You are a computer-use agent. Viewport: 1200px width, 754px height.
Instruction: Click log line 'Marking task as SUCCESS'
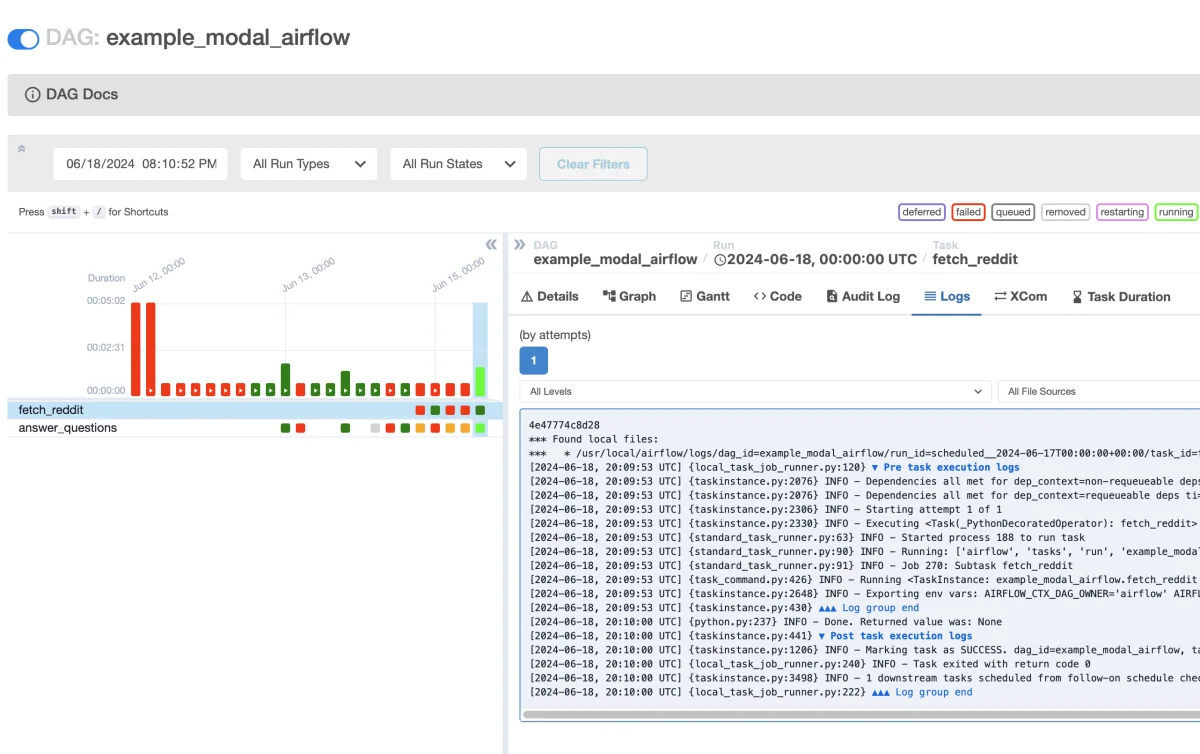pyautogui.click(x=864, y=650)
